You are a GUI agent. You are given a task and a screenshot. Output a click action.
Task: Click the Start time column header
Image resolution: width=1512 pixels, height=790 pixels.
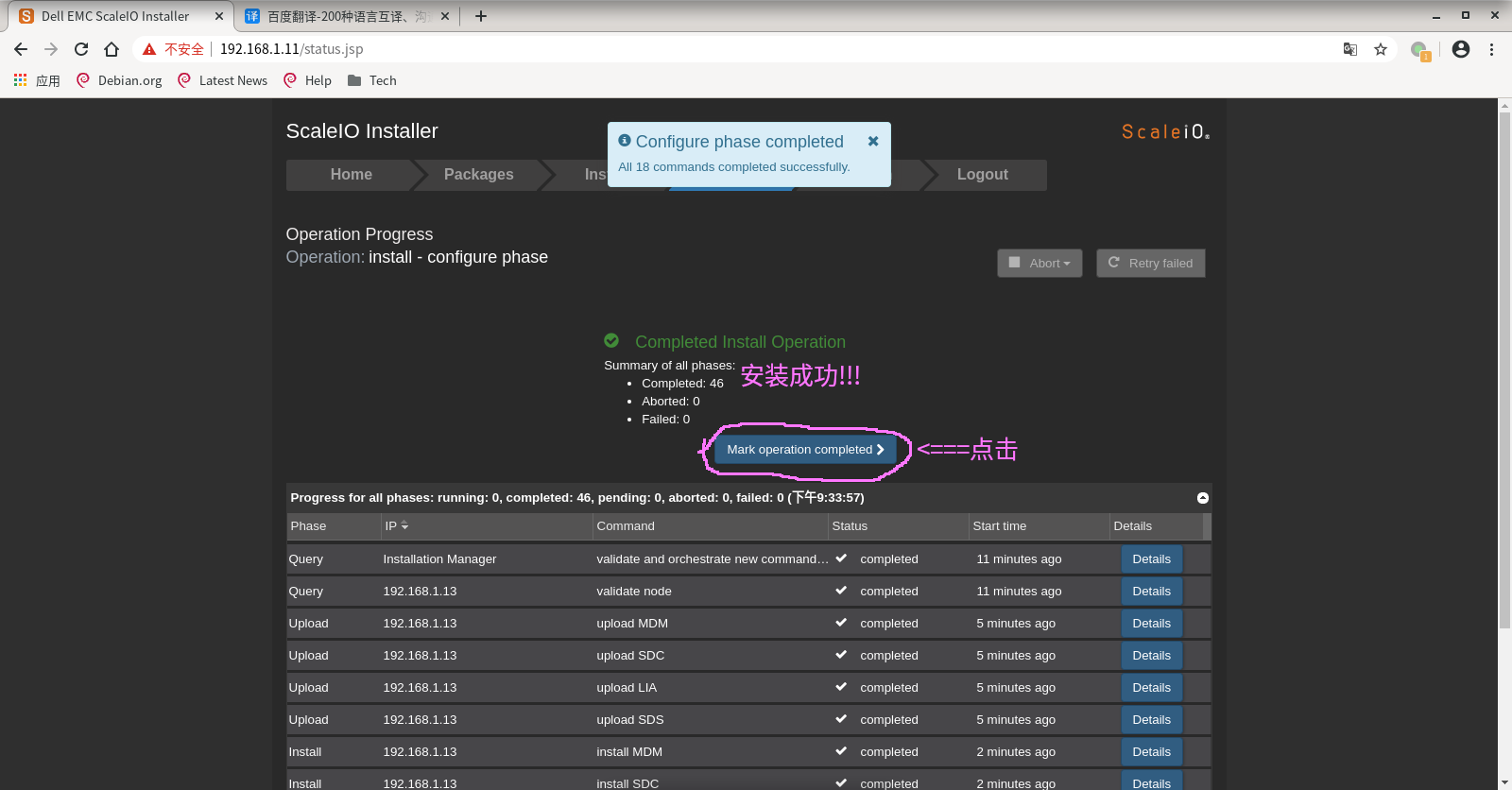pos(1039,526)
